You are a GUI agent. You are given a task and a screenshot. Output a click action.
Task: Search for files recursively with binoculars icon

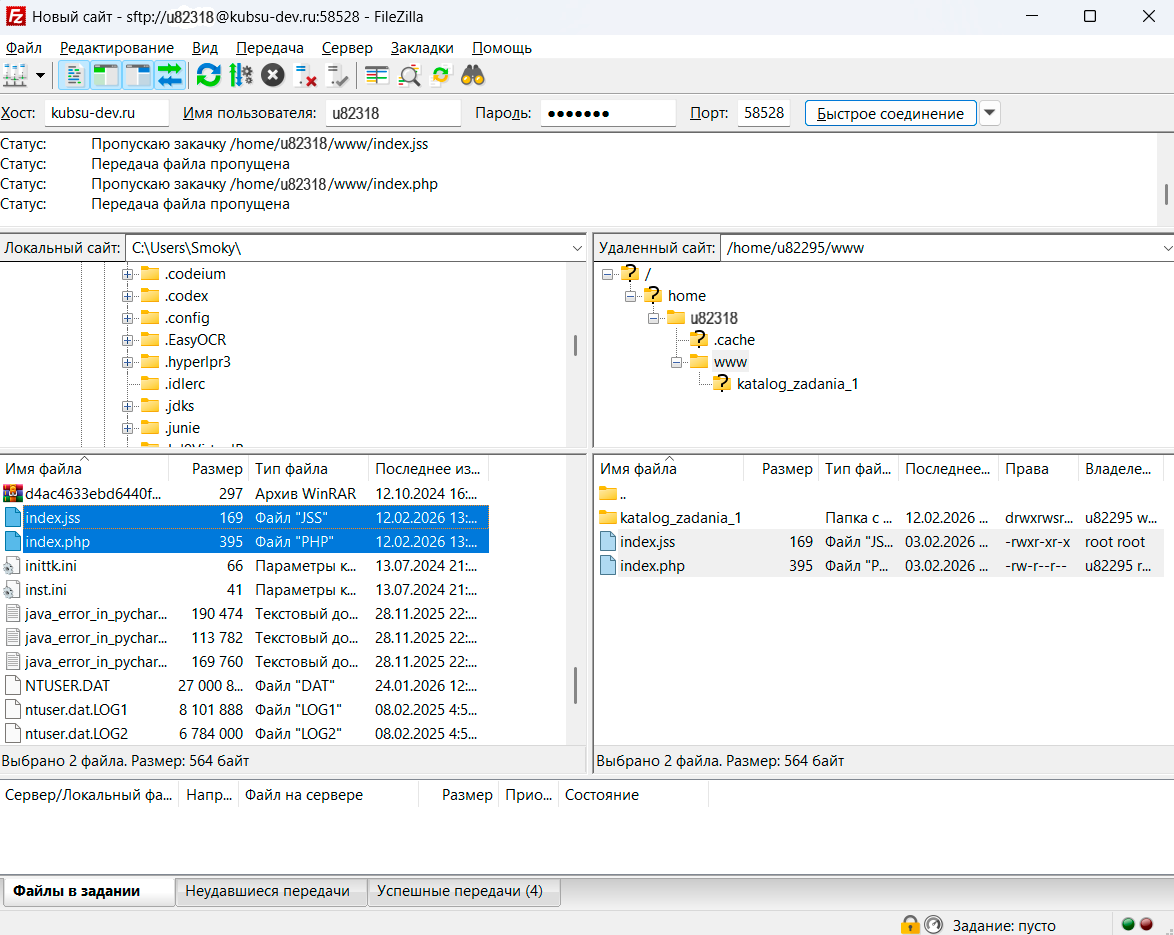click(x=472, y=76)
